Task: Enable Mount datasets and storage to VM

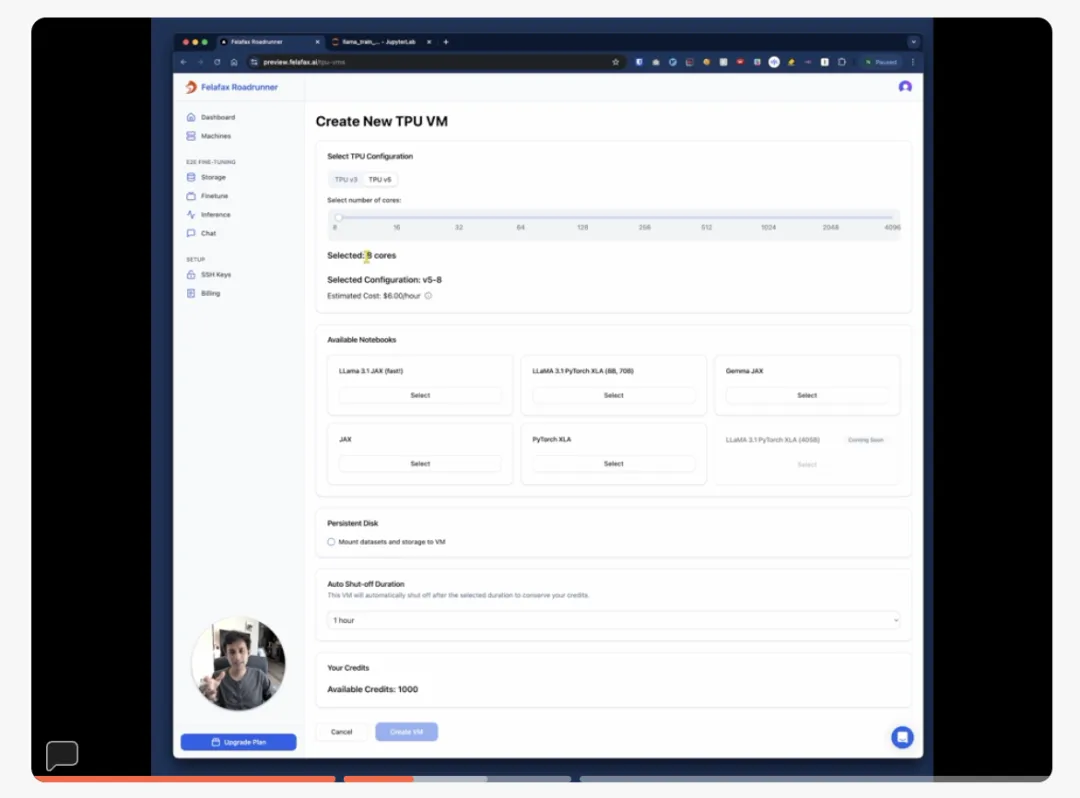Action: [331, 542]
